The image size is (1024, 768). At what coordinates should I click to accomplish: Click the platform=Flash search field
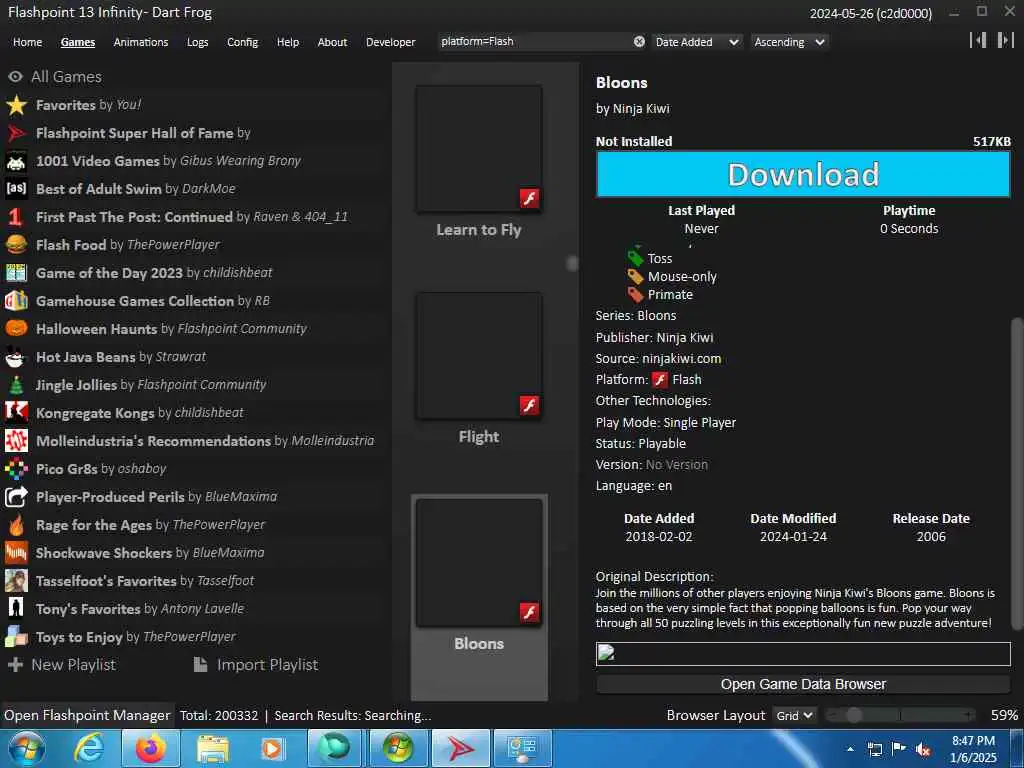pos(536,42)
